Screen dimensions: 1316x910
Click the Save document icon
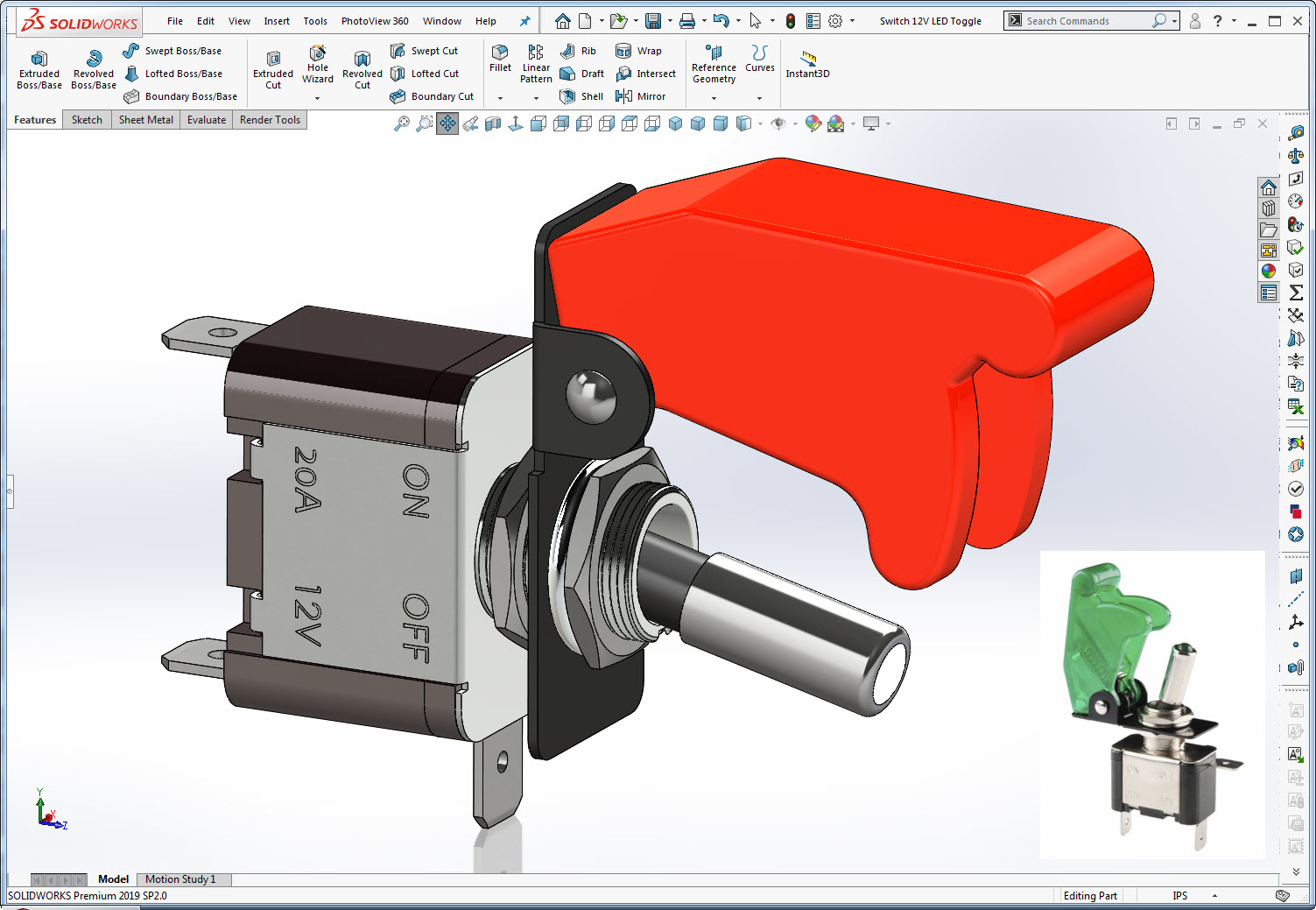(653, 21)
